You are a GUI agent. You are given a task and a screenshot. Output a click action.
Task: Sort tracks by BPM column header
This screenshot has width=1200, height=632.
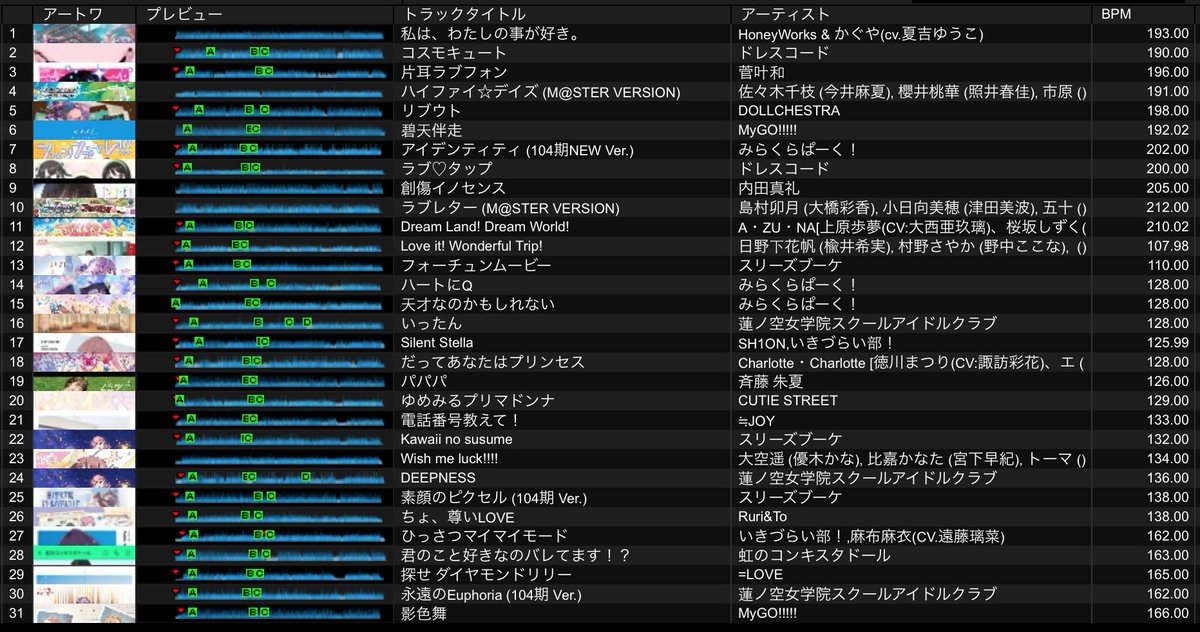1143,14
